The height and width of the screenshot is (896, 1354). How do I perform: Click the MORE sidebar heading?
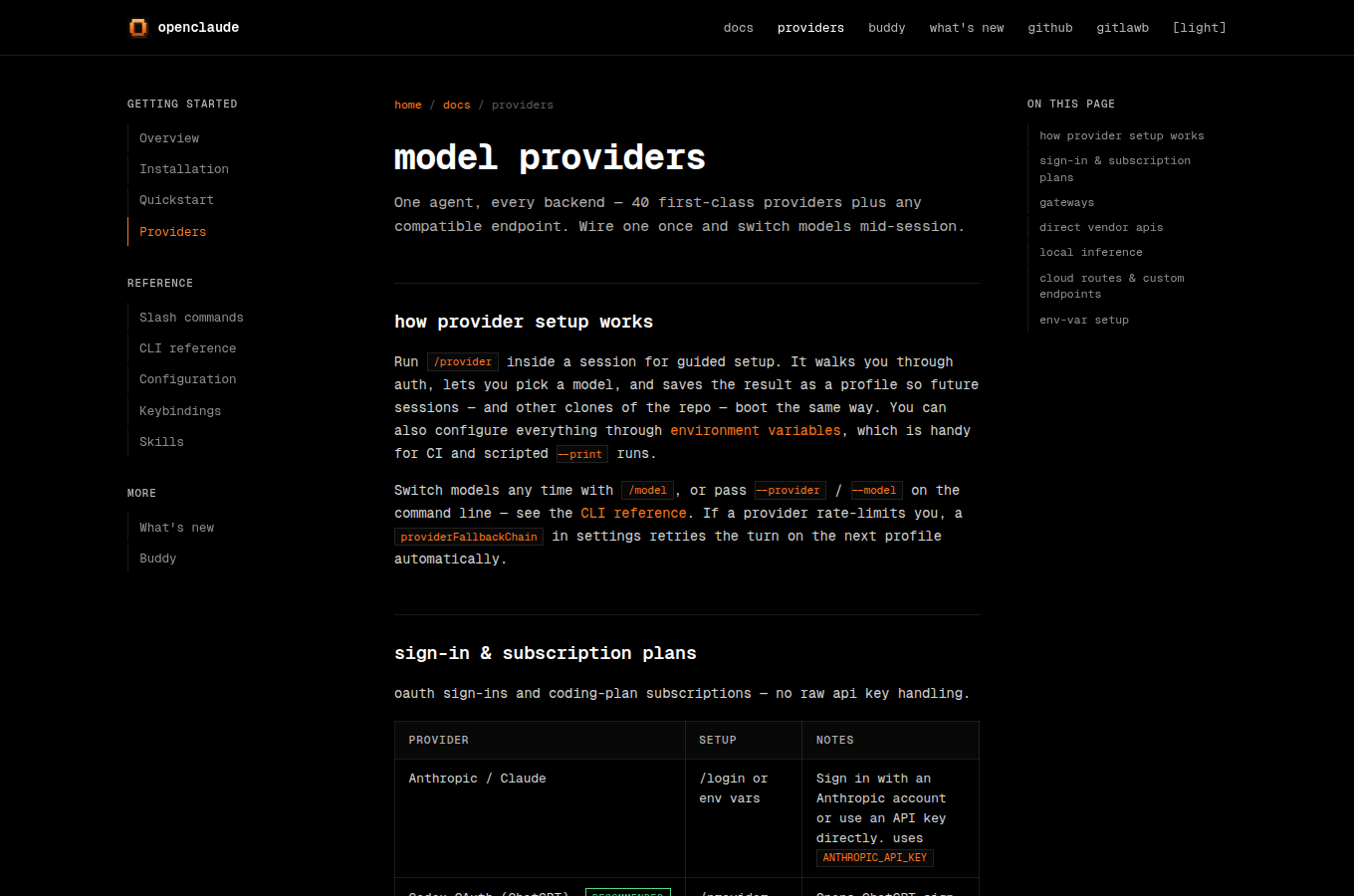[141, 493]
